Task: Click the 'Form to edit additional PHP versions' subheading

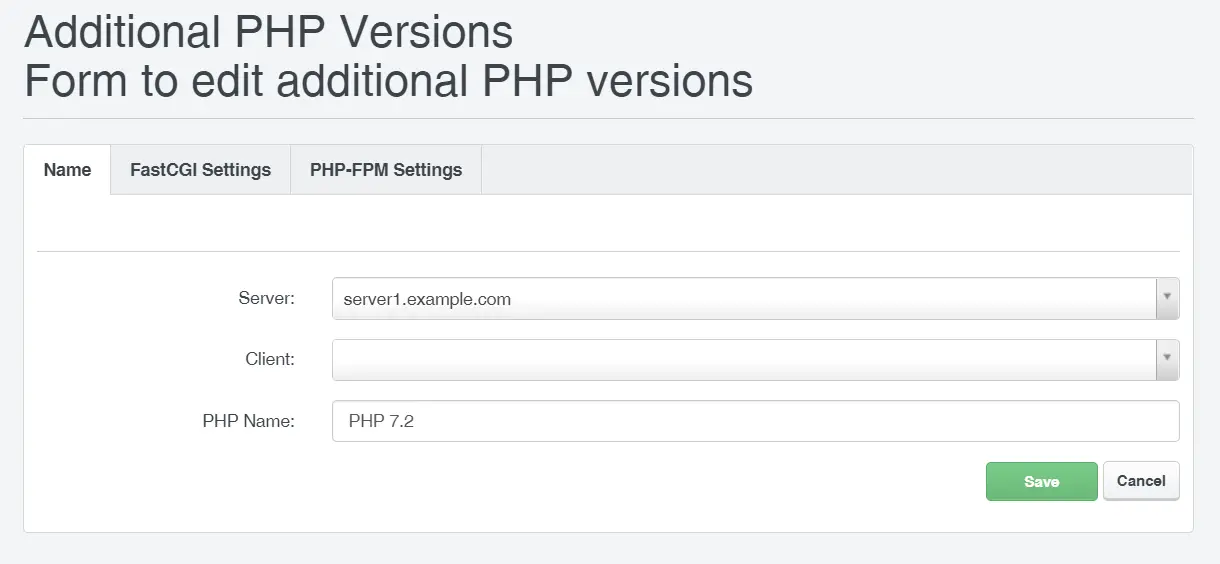Action: [x=388, y=81]
